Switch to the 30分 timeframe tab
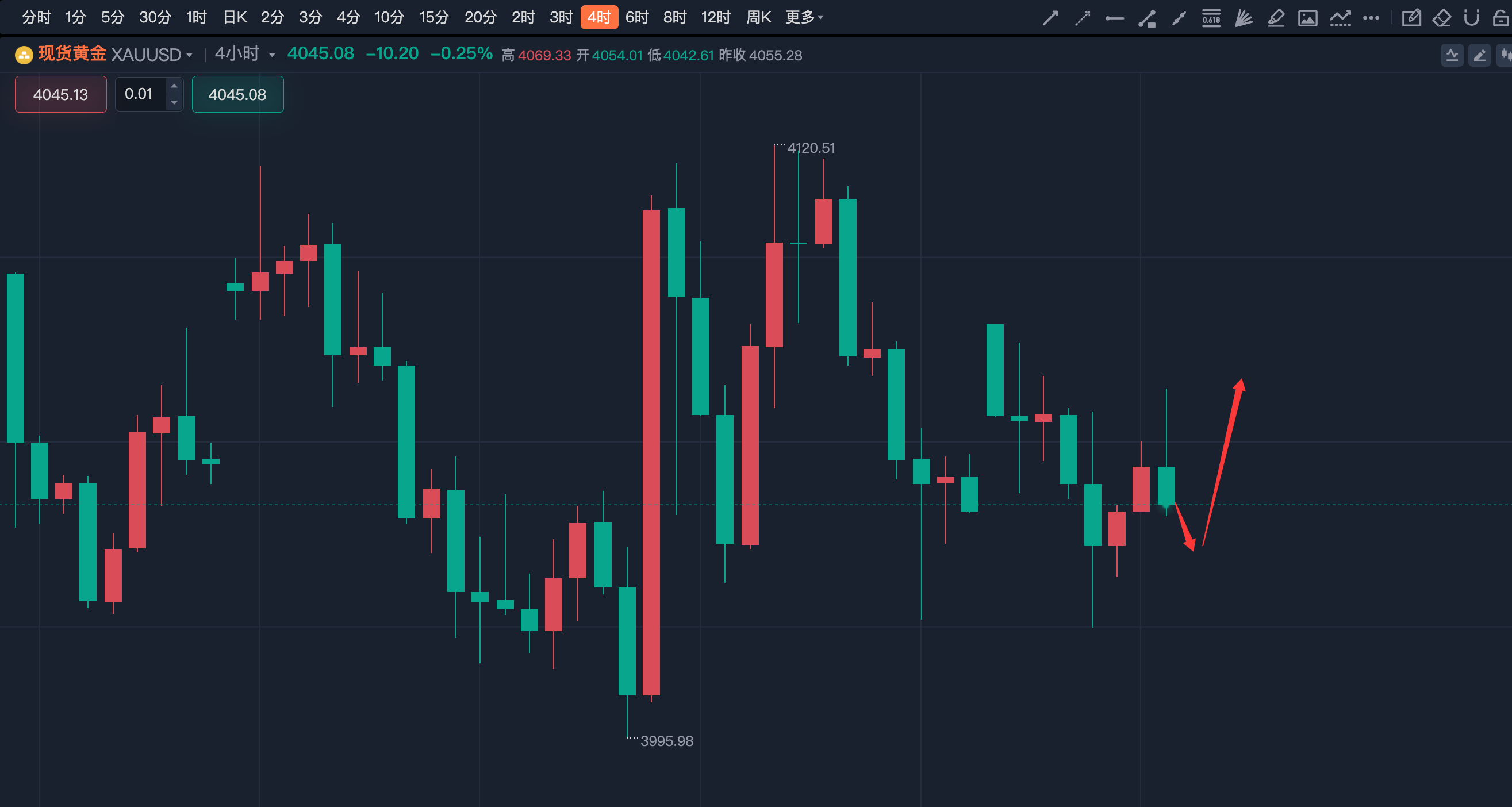 click(x=155, y=18)
